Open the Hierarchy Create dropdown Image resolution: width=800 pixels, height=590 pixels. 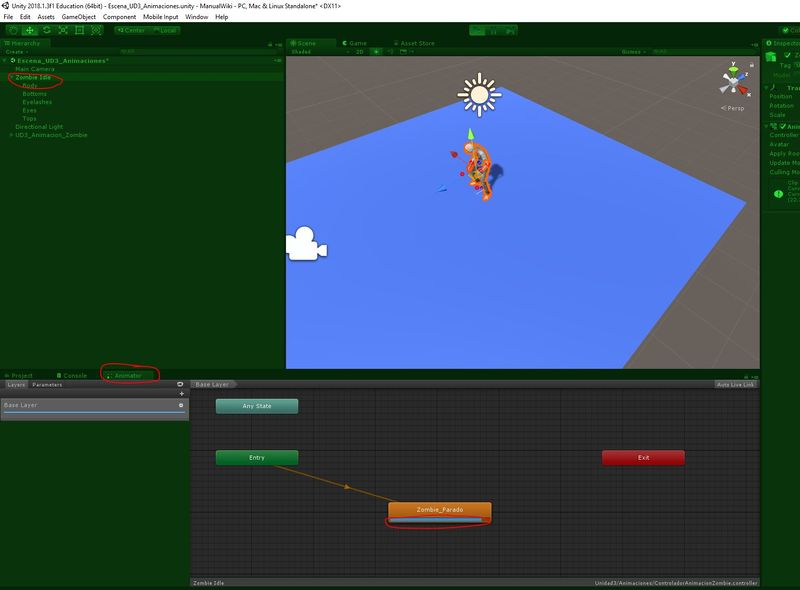click(16, 52)
